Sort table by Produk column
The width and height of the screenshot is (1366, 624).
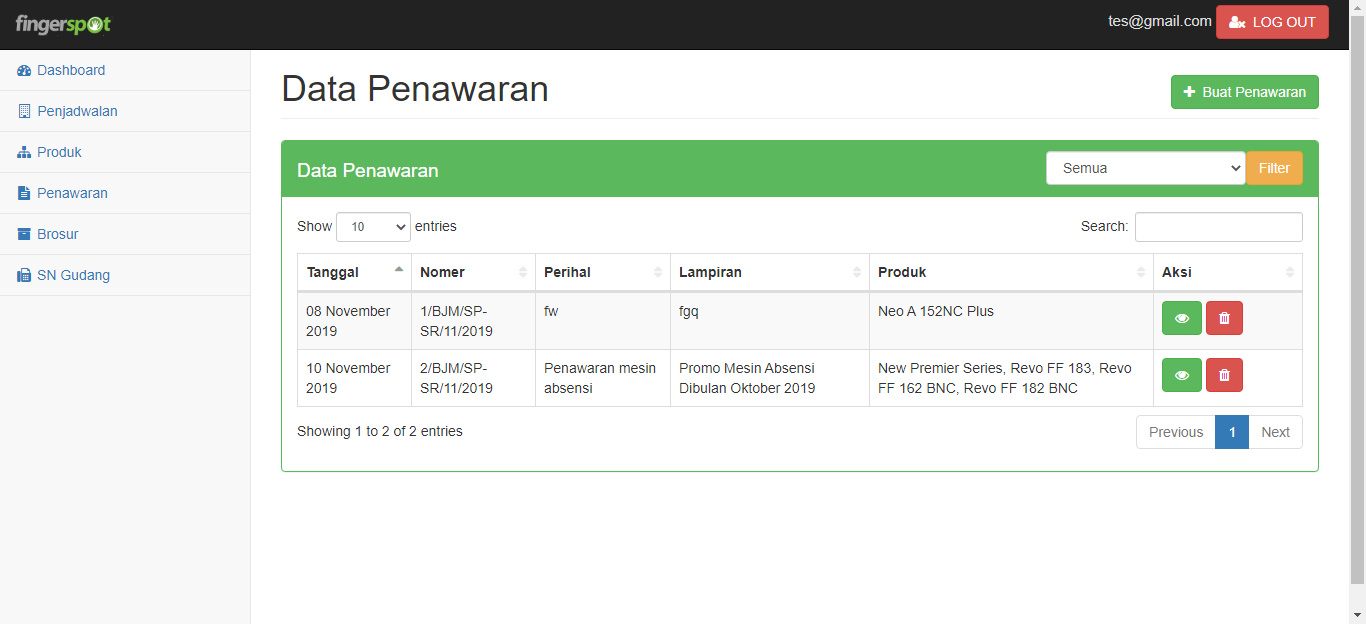click(1010, 272)
